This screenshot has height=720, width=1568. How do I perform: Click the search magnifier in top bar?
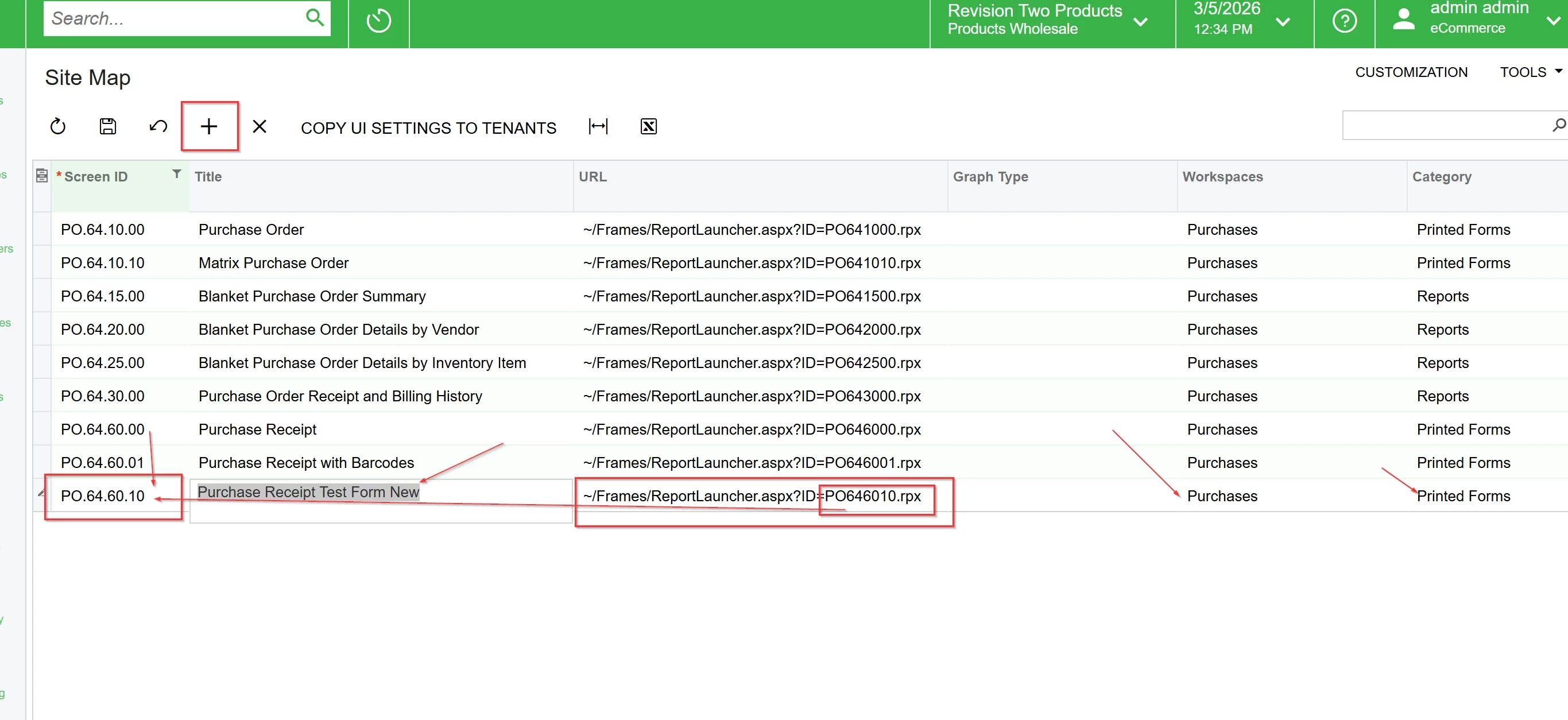pyautogui.click(x=315, y=18)
